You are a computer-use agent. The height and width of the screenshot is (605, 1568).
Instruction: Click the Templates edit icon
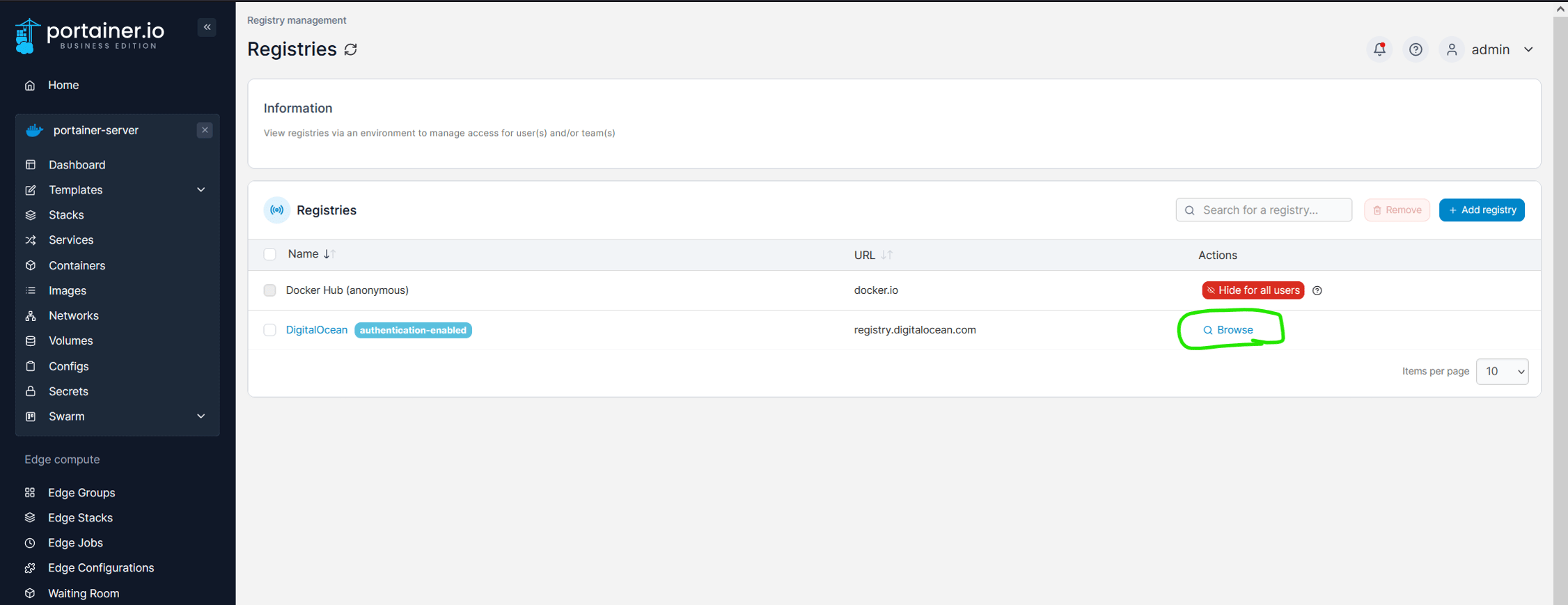point(31,190)
